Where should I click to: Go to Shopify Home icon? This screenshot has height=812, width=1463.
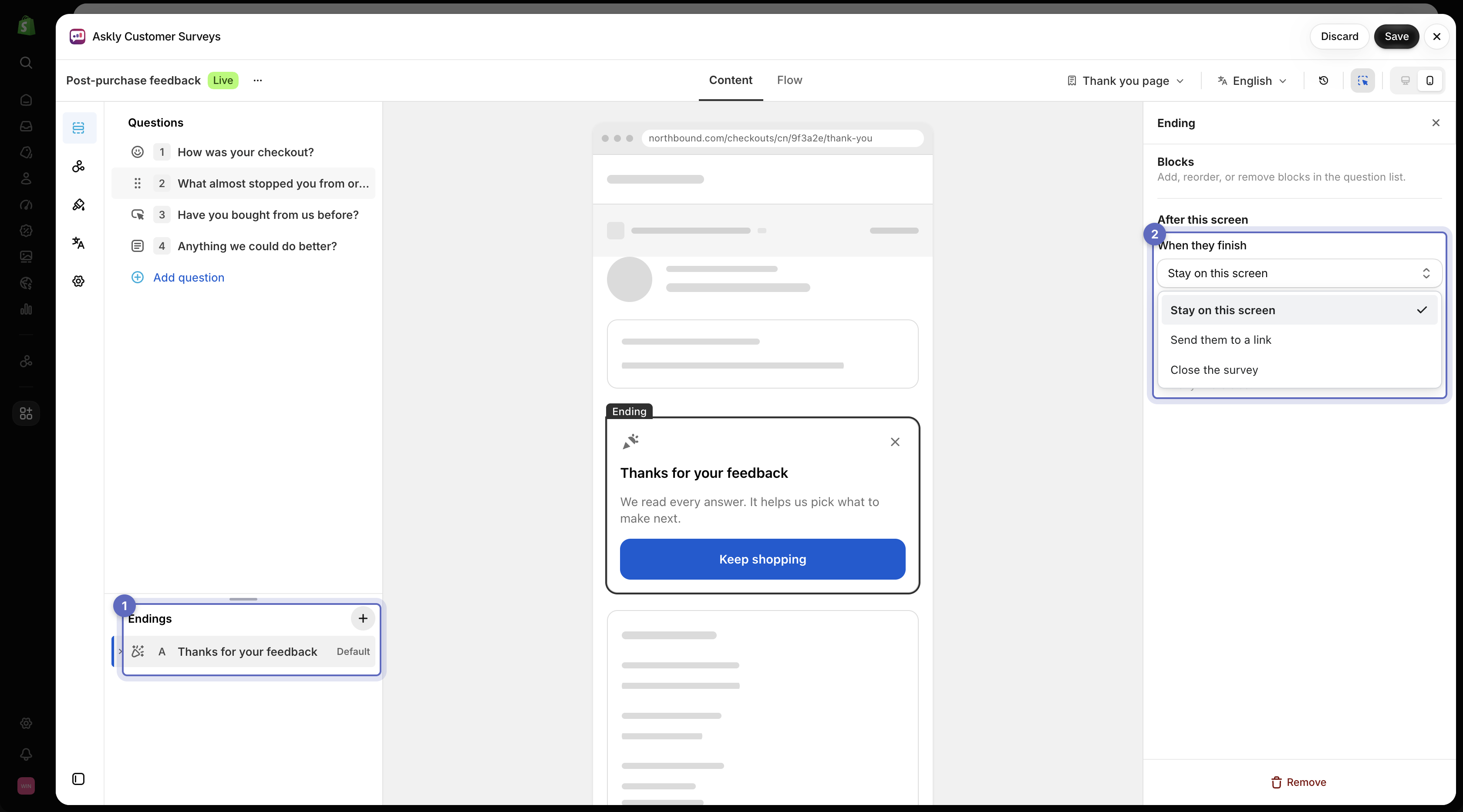click(26, 101)
